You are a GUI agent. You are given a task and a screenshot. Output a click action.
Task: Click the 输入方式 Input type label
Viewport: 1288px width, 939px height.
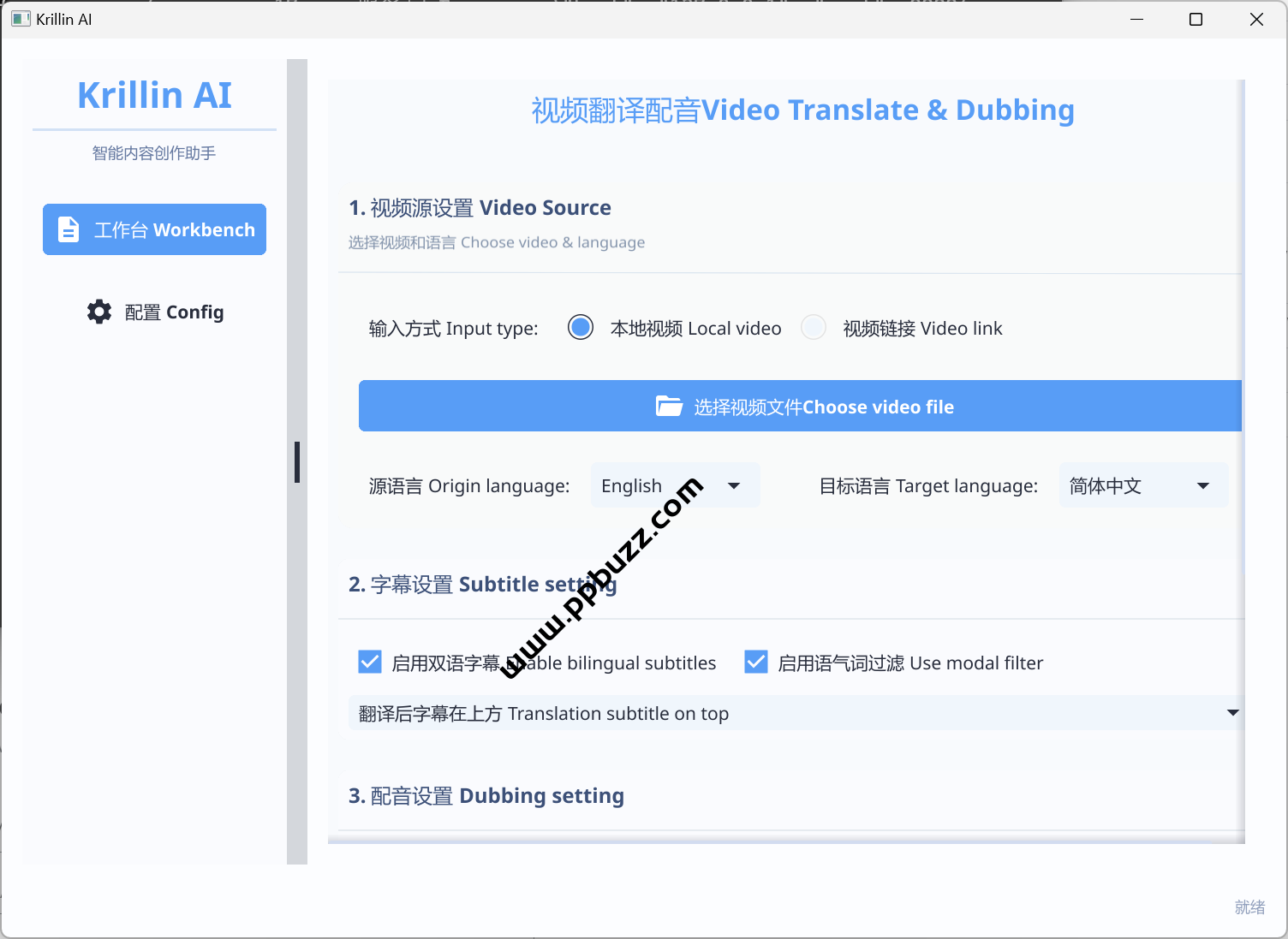pos(453,329)
